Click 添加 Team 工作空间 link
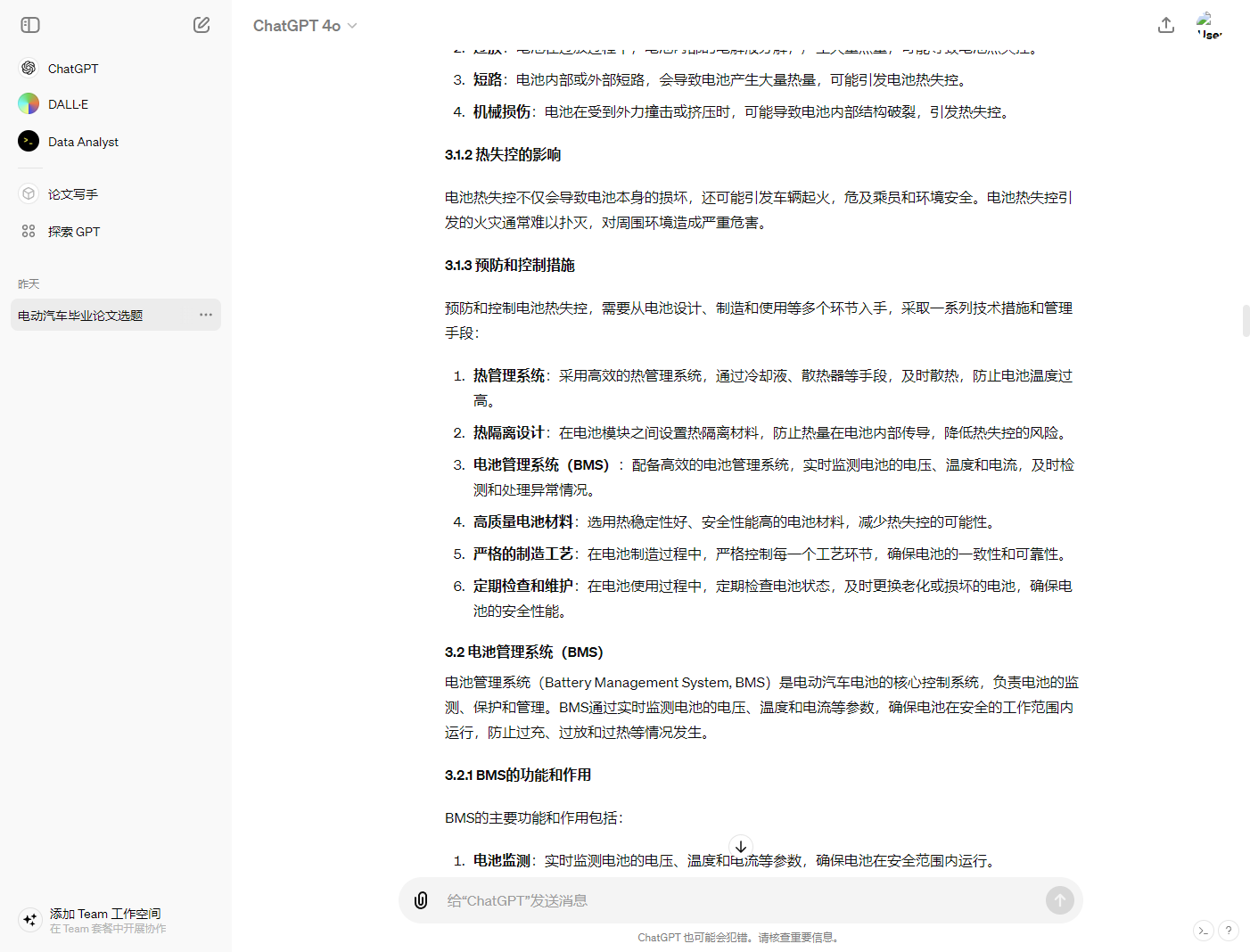Viewport: 1250px width, 952px height. [x=105, y=914]
